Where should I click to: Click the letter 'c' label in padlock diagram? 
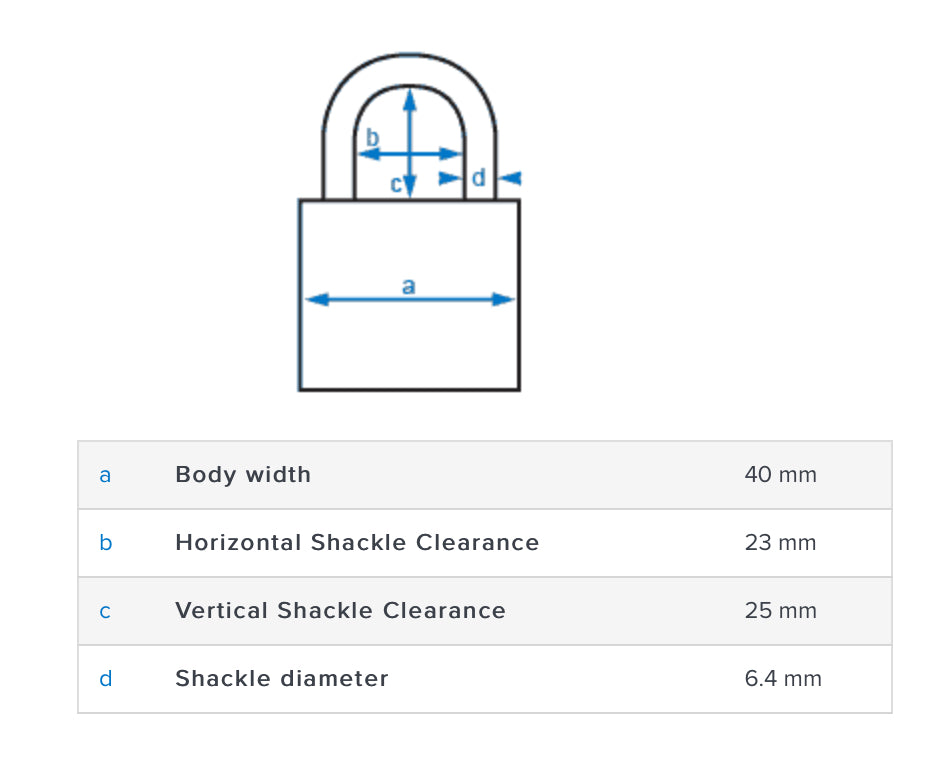[x=396, y=184]
